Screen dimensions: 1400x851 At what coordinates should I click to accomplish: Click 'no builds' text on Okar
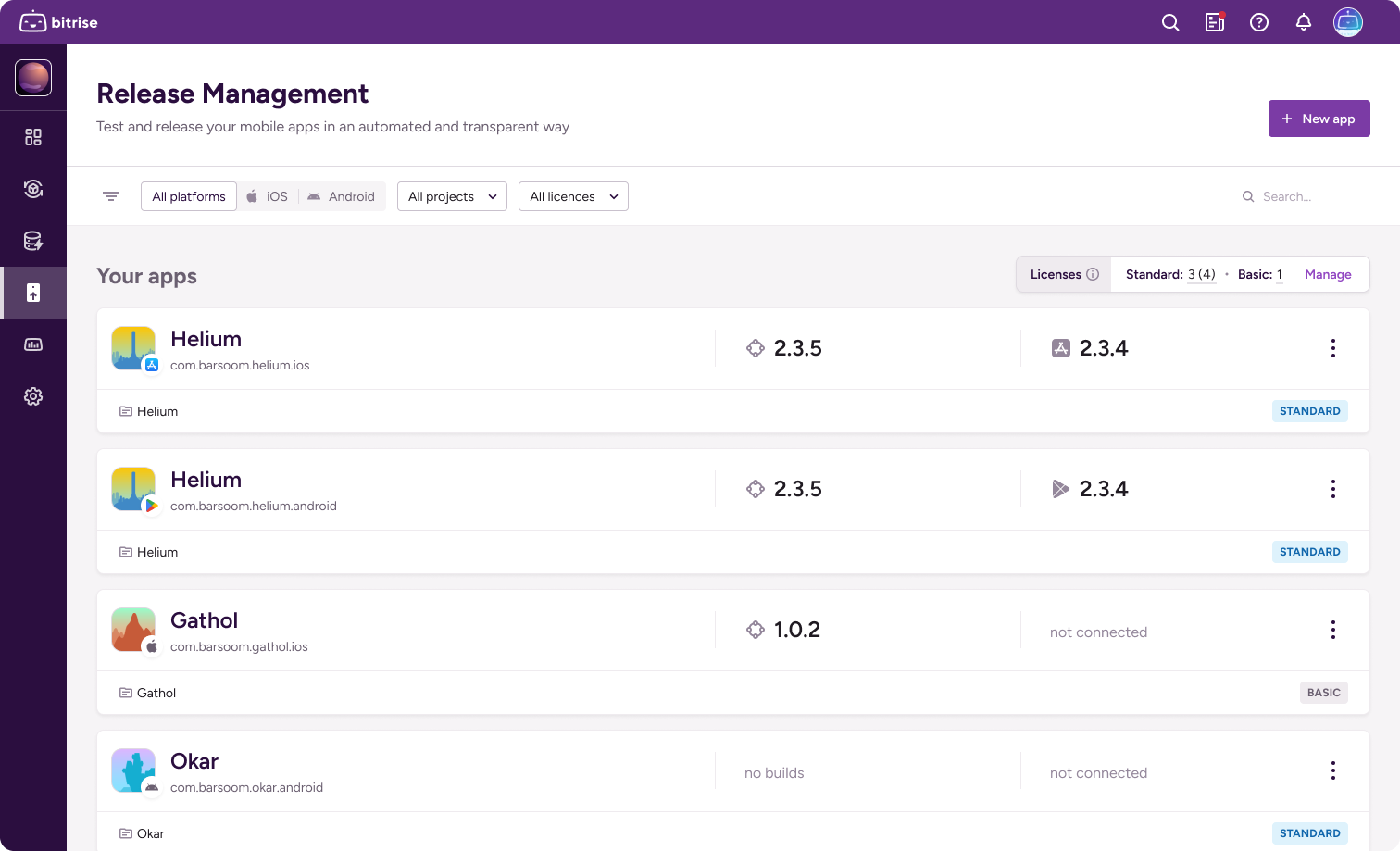tap(774, 773)
